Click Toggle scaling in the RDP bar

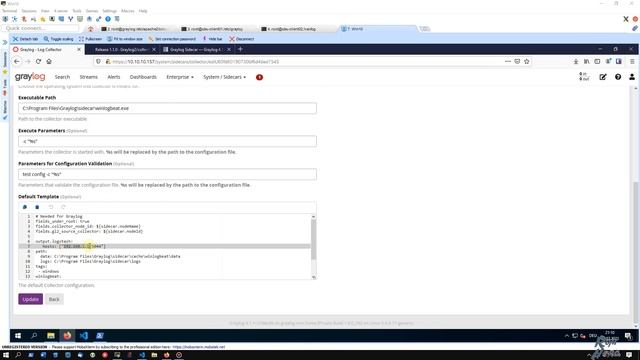coord(58,39)
